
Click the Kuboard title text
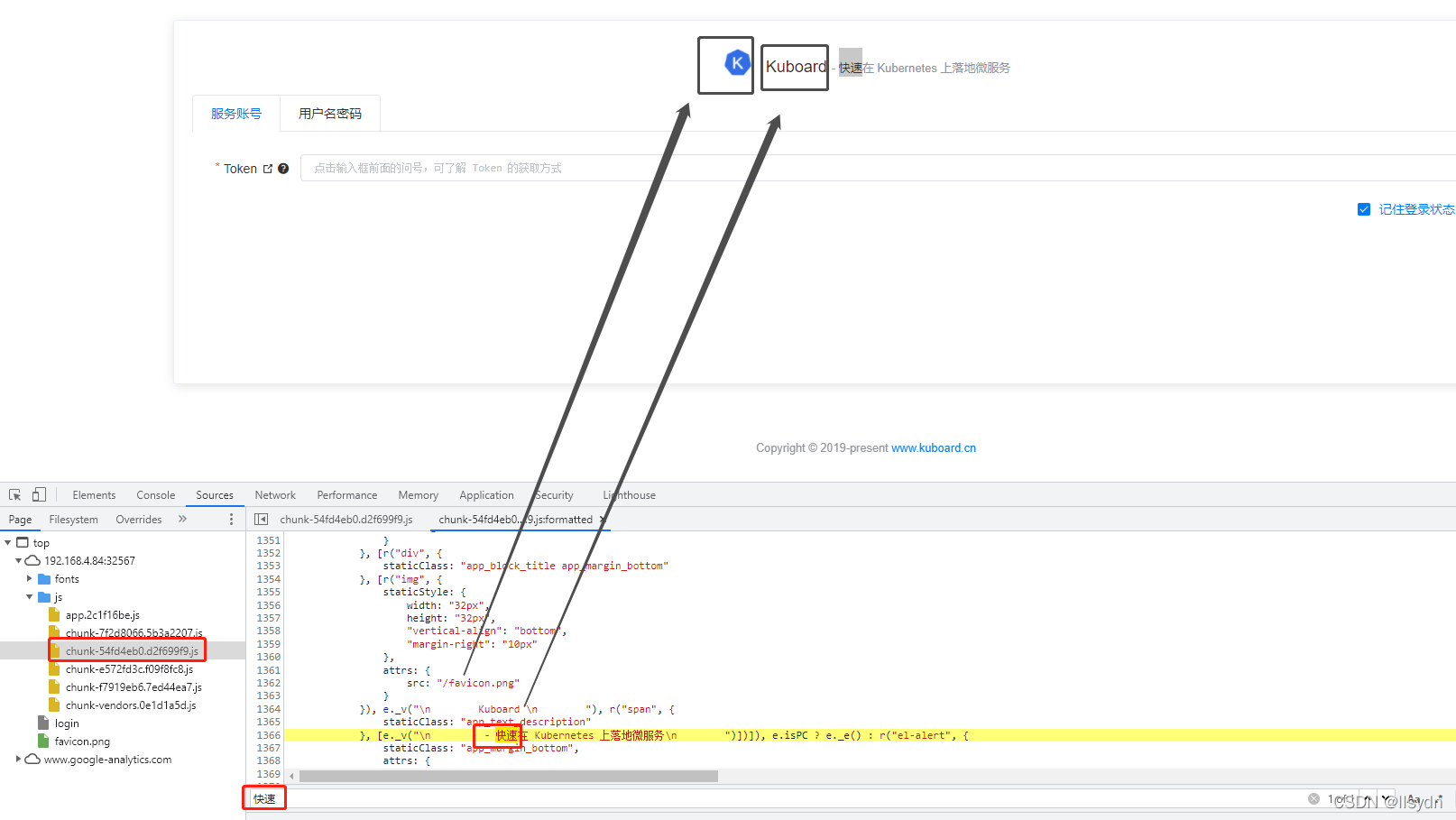(x=797, y=67)
